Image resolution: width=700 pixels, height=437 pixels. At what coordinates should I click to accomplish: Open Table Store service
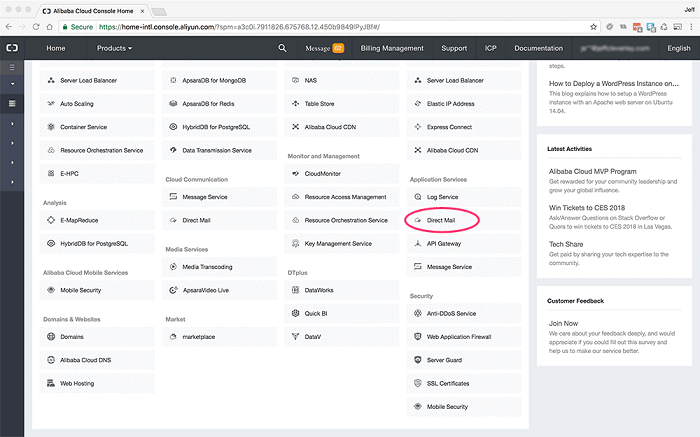342,104
